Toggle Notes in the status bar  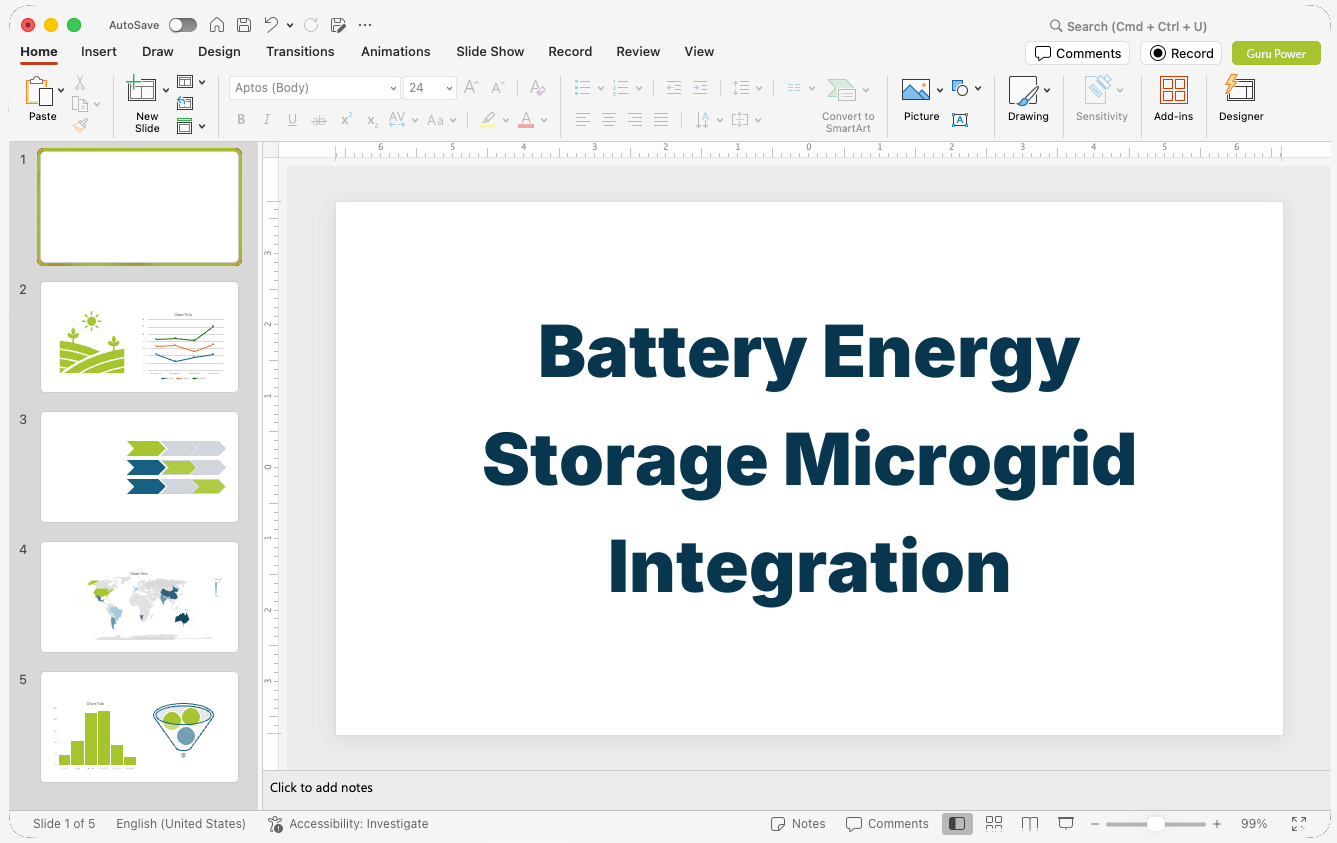pos(798,824)
